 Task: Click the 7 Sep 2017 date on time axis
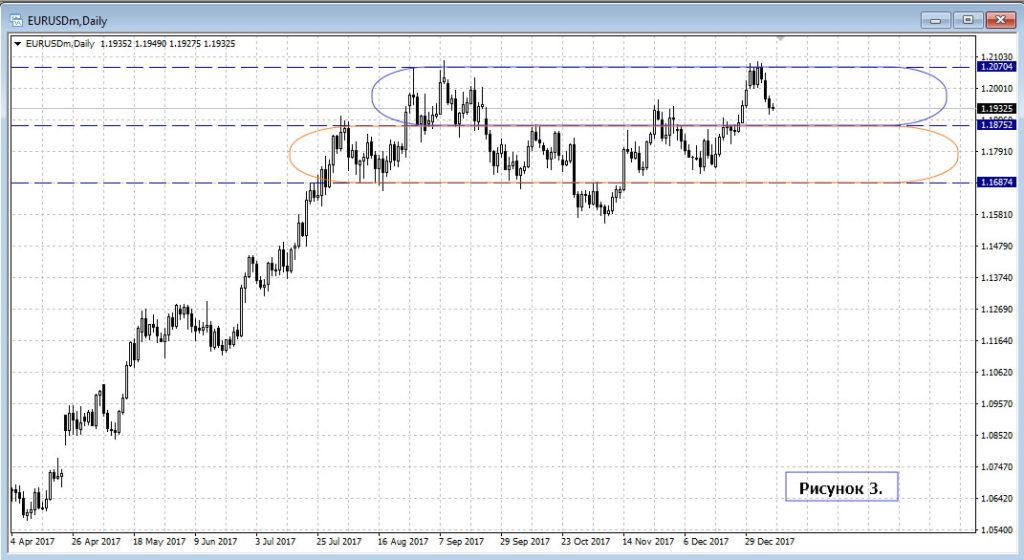pyautogui.click(x=463, y=542)
